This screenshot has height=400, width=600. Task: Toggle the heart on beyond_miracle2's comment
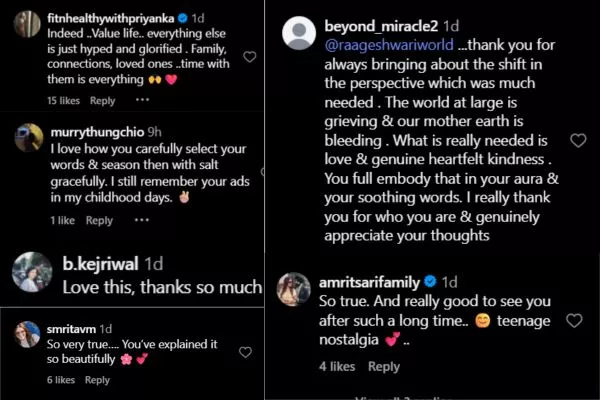(577, 141)
